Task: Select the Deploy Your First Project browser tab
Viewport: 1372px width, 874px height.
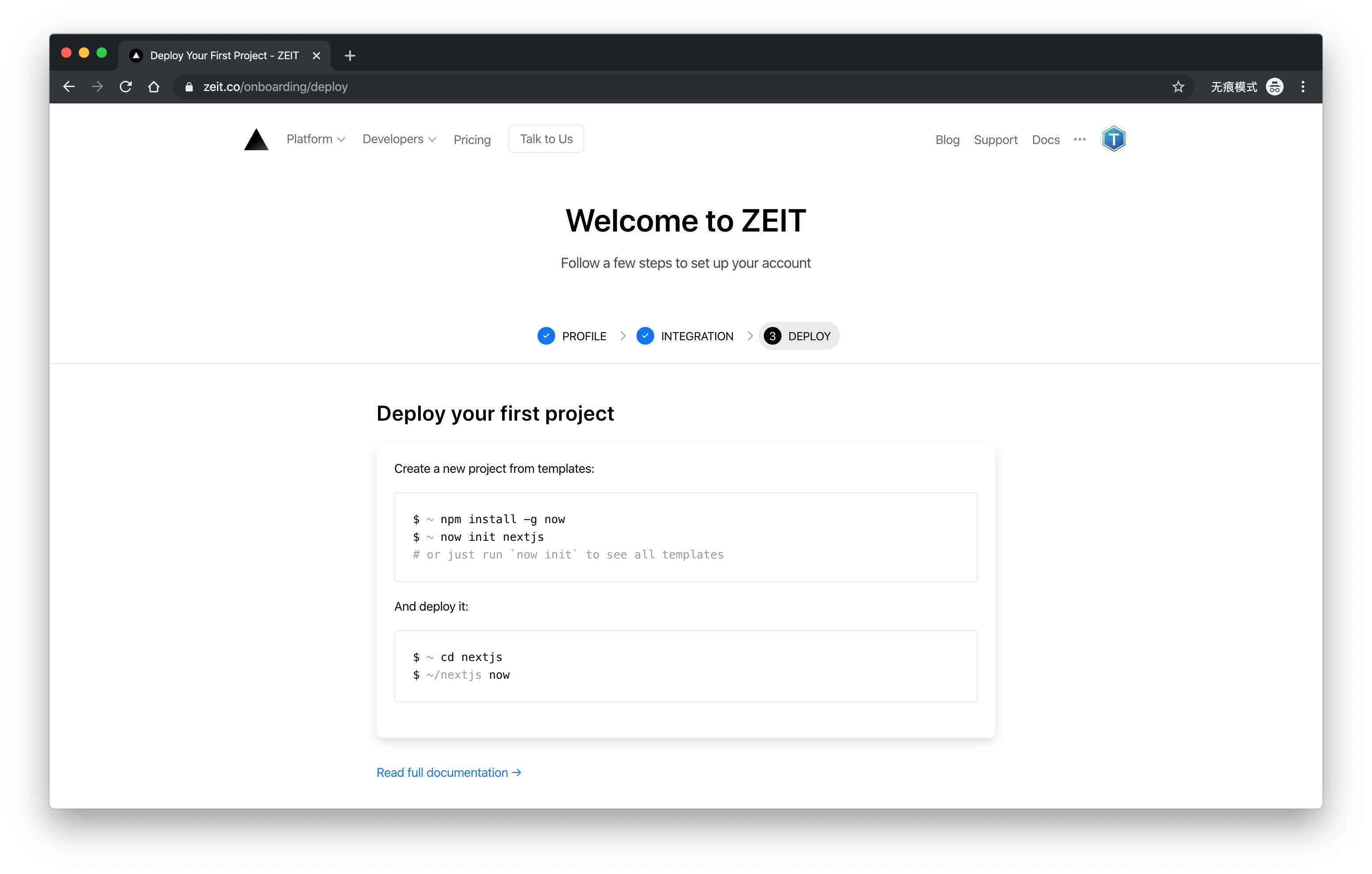Action: pyautogui.click(x=225, y=55)
